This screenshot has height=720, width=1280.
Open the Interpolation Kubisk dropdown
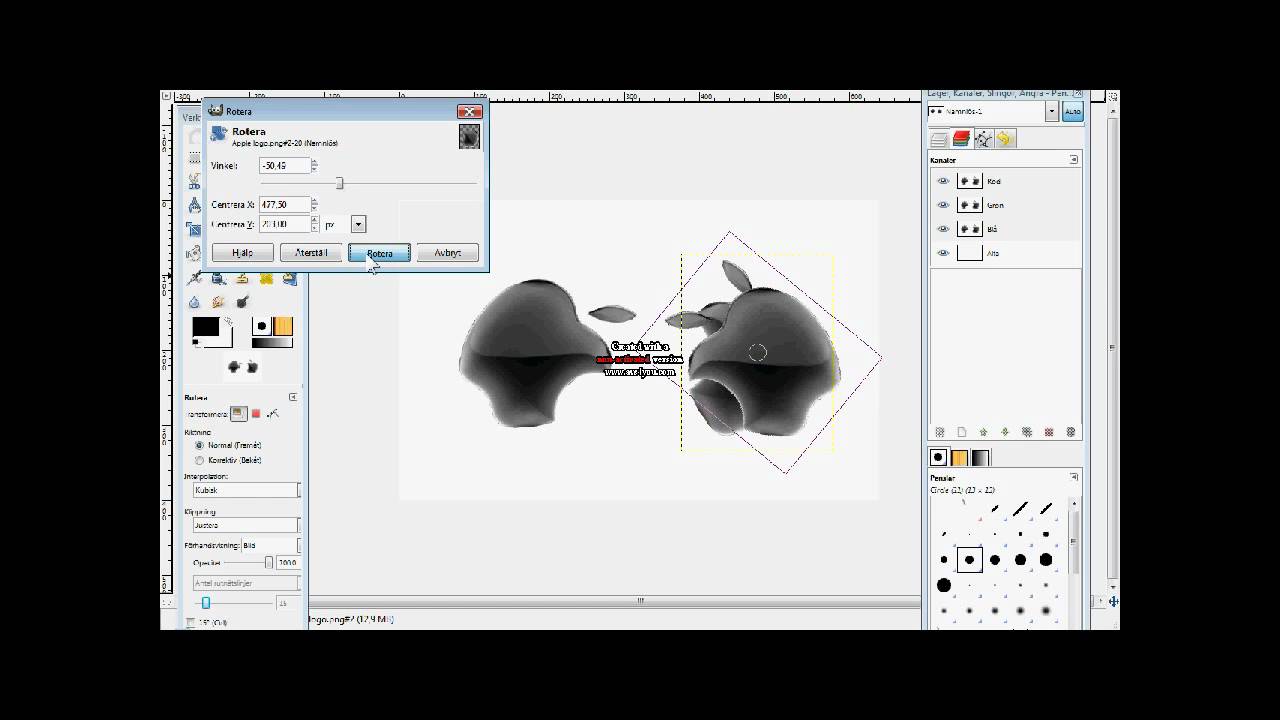pyautogui.click(x=245, y=490)
